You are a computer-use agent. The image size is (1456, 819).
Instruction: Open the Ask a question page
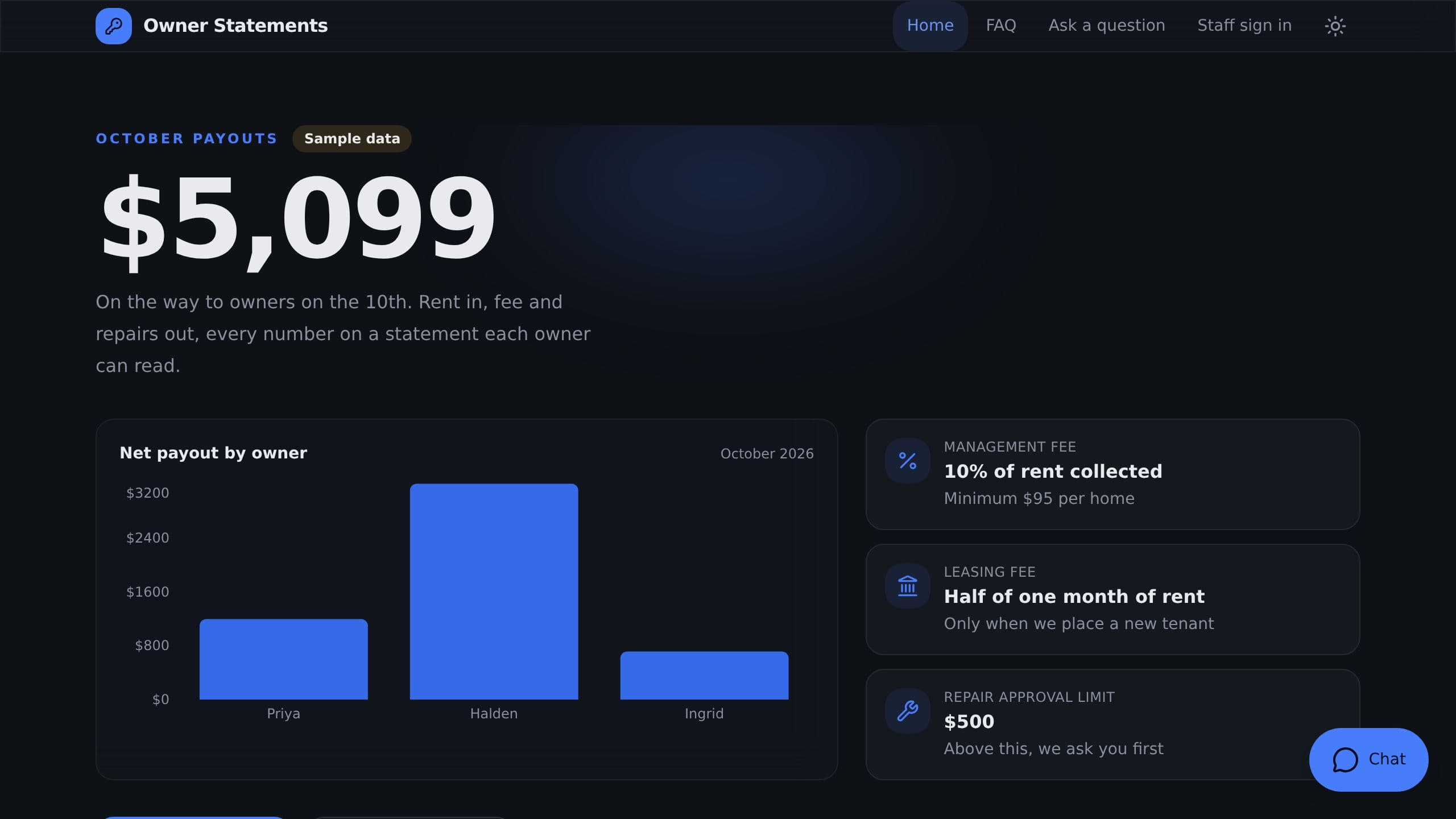1107,26
